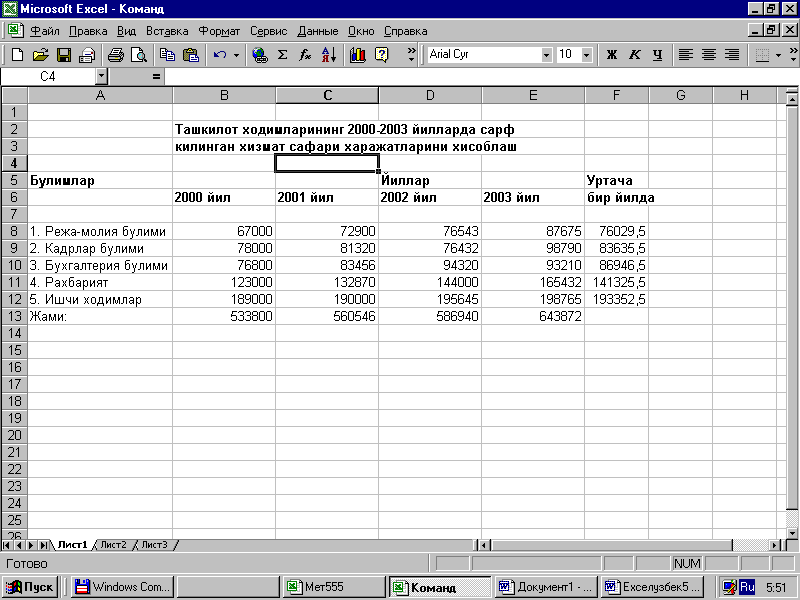The height and width of the screenshot is (600, 800).
Task: Align text right in the toolbar
Action: tap(732, 54)
